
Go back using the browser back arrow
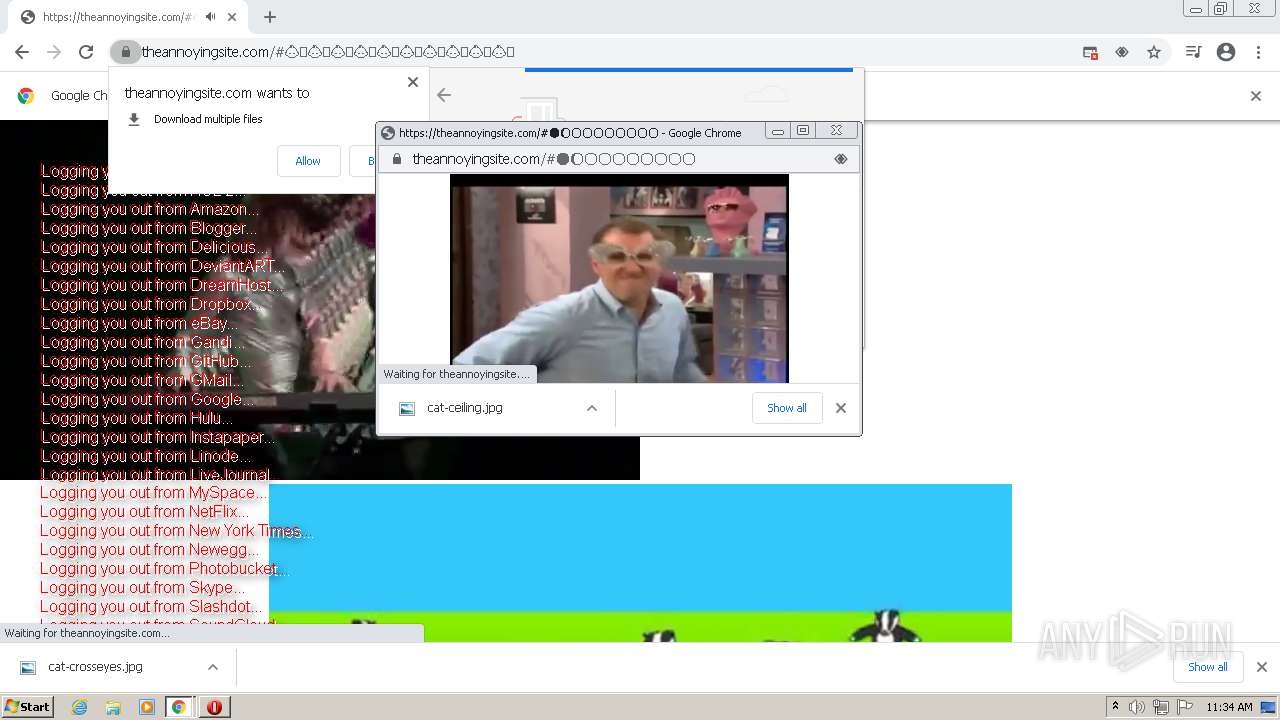pyautogui.click(x=22, y=52)
